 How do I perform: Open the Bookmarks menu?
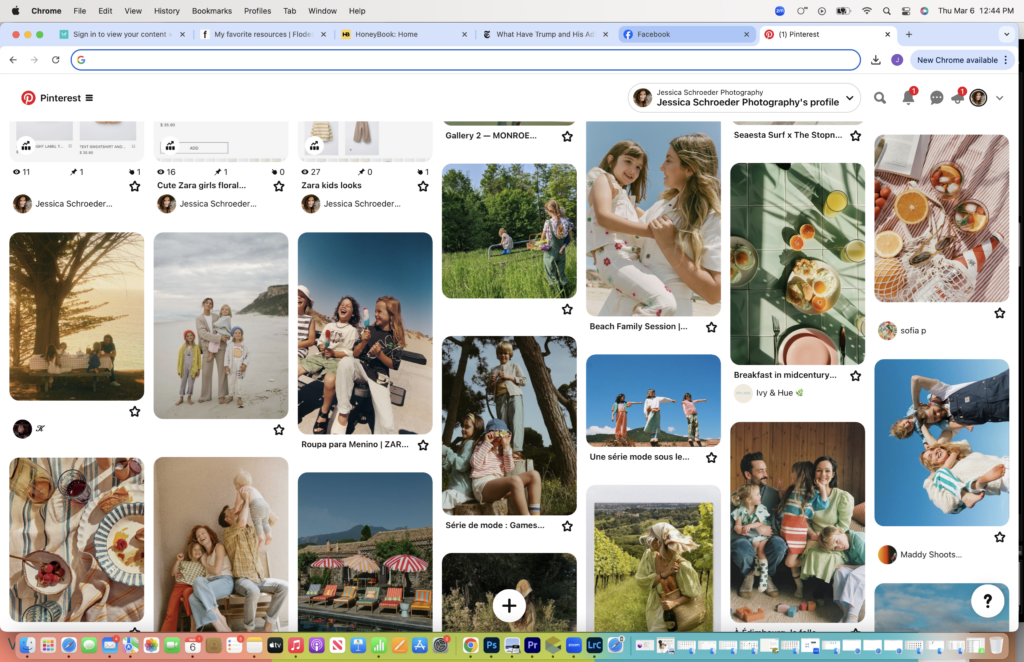[212, 10]
